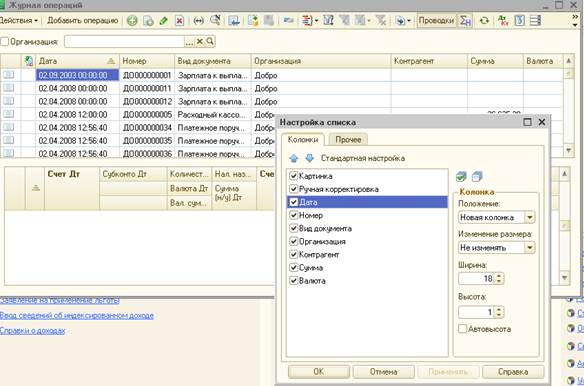Click the Добавить операцию menu button
The height and width of the screenshot is (386, 584).
coord(82,20)
